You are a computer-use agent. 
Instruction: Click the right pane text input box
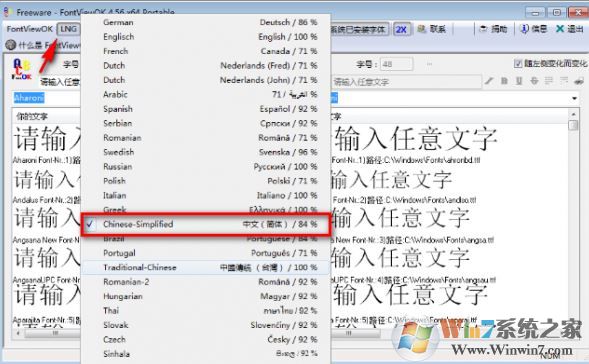tap(406, 82)
